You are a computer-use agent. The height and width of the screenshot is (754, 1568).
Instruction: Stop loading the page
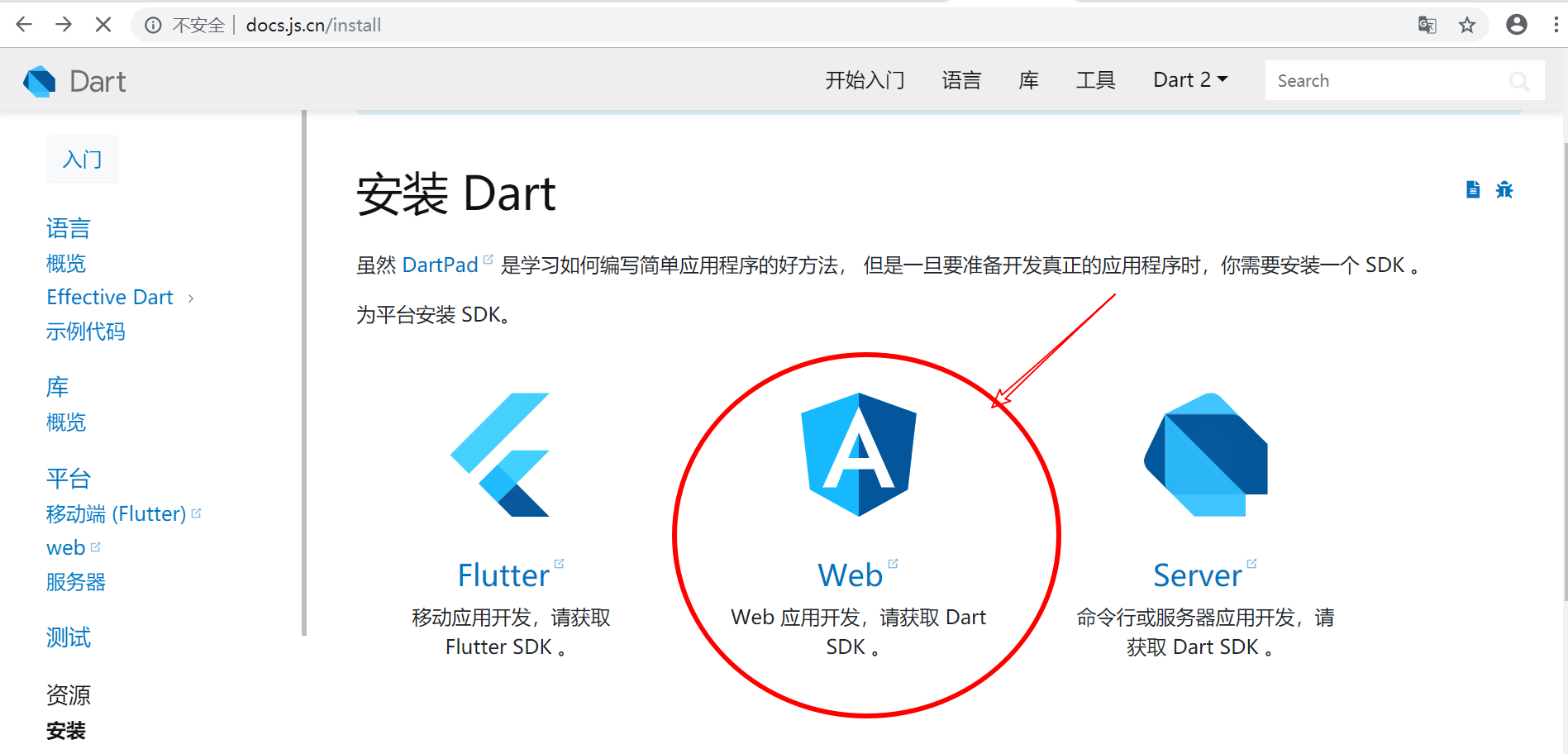tap(103, 25)
